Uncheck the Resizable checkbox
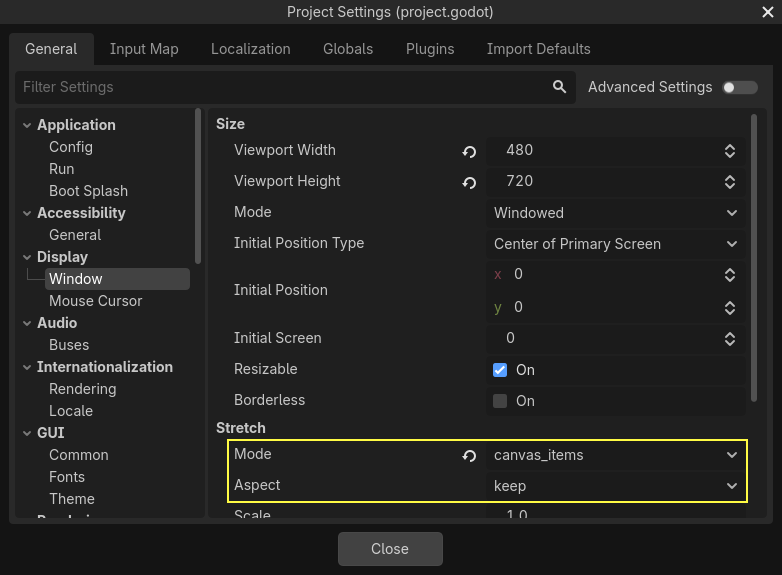This screenshot has height=575, width=782. [501, 370]
